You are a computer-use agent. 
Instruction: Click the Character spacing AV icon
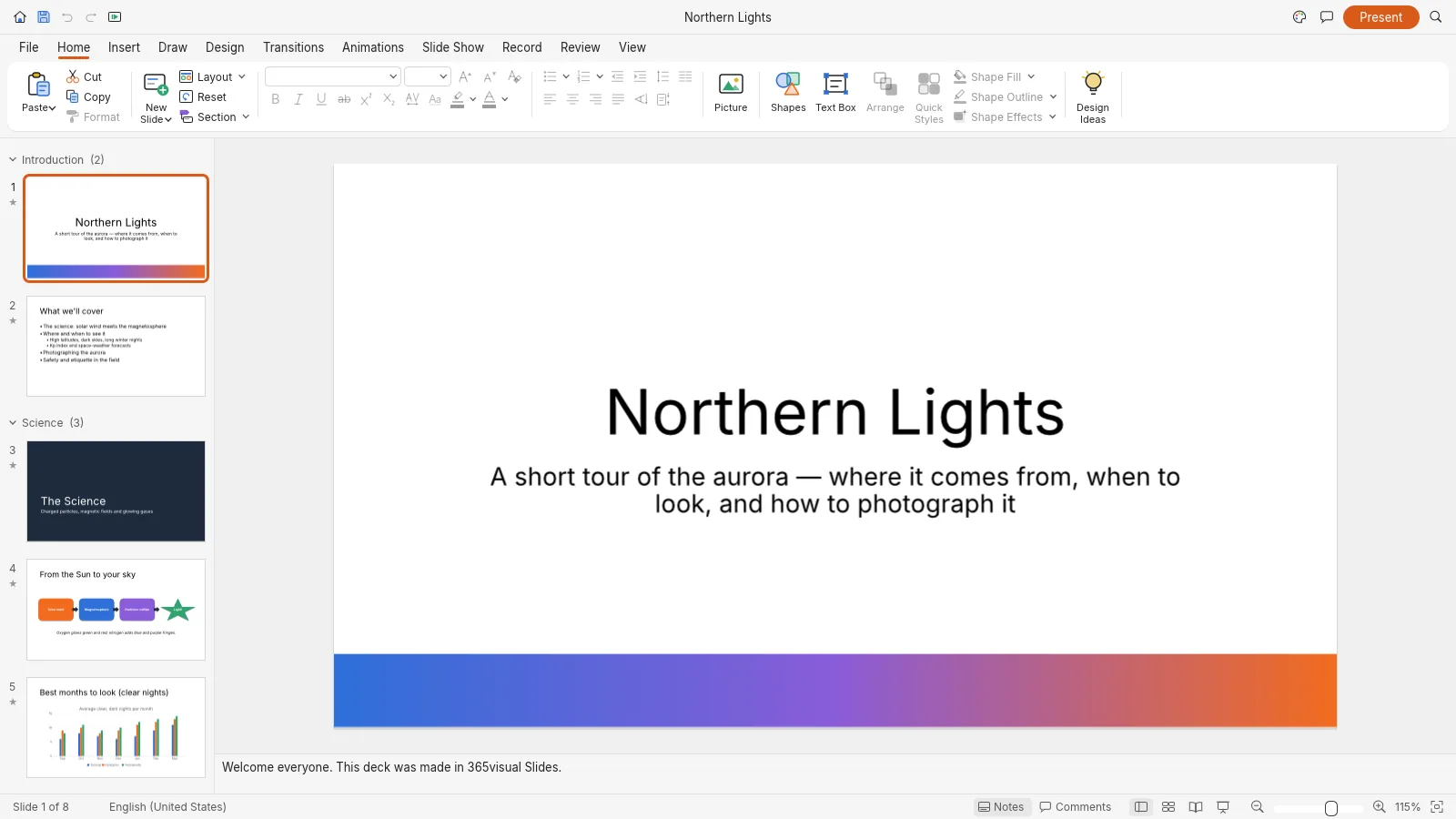[412, 99]
